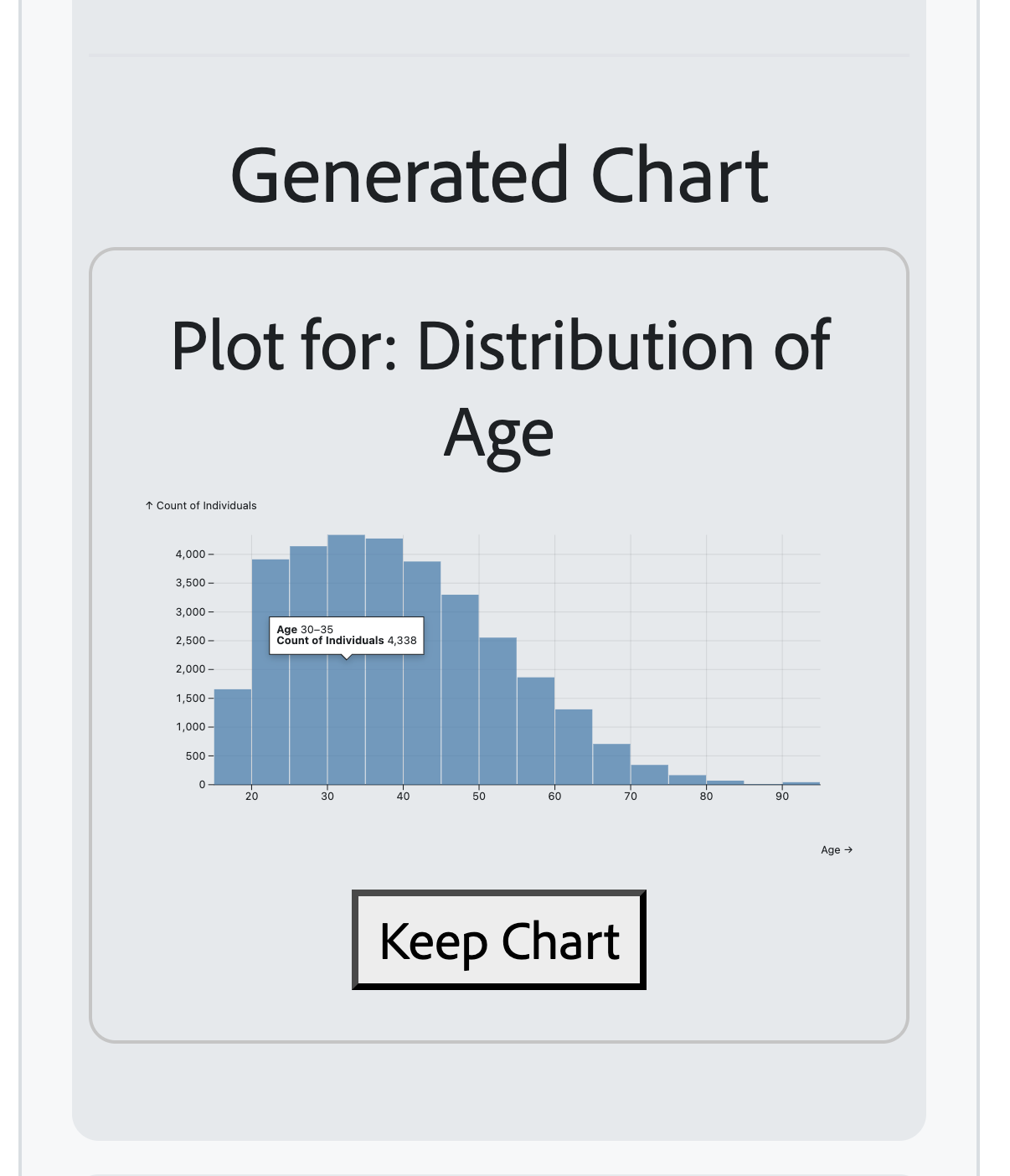Image resolution: width=1010 pixels, height=1176 pixels.
Task: Click the 50 x-axis tick label
Action: [x=479, y=797]
